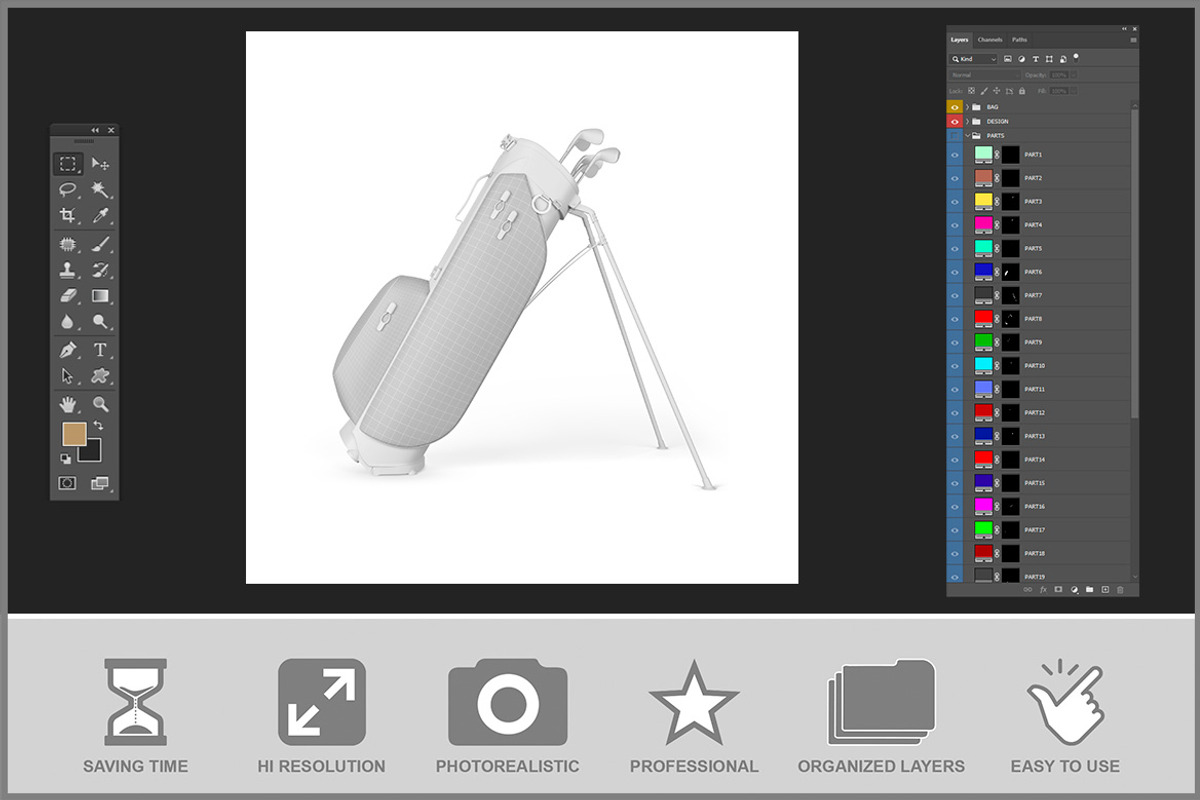Open the tan foreground color swatch

tap(74, 433)
